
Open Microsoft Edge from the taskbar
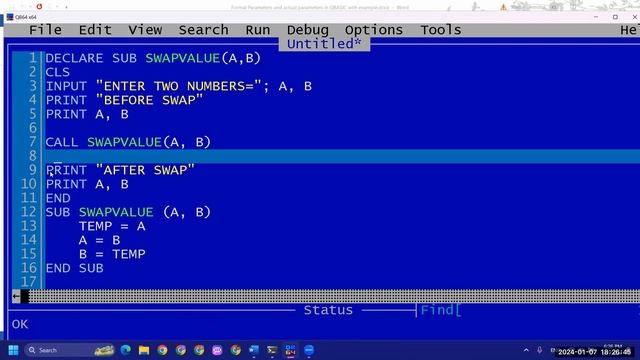click(x=126, y=350)
